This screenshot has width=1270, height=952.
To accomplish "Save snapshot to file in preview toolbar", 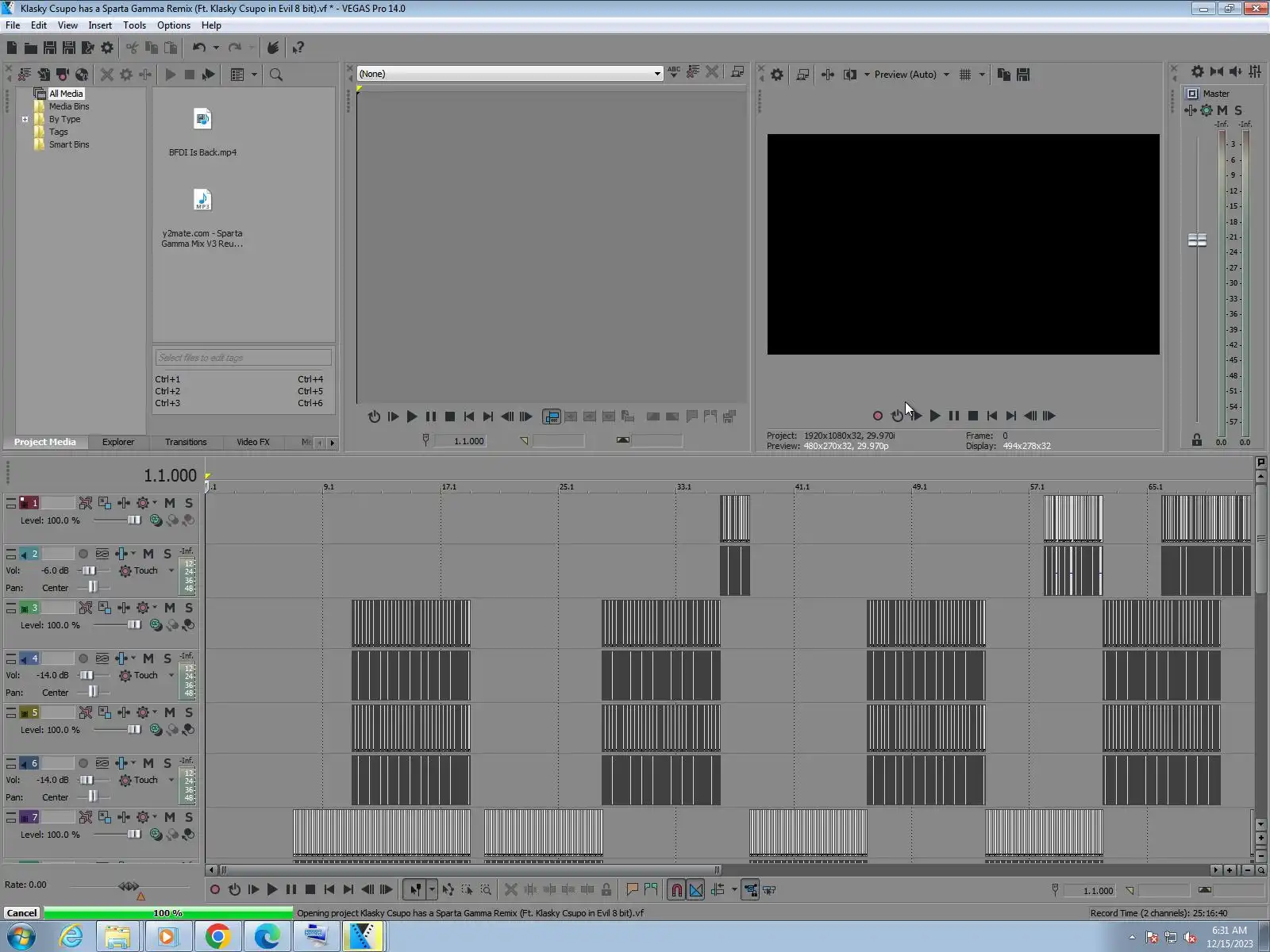I will 1023,75.
